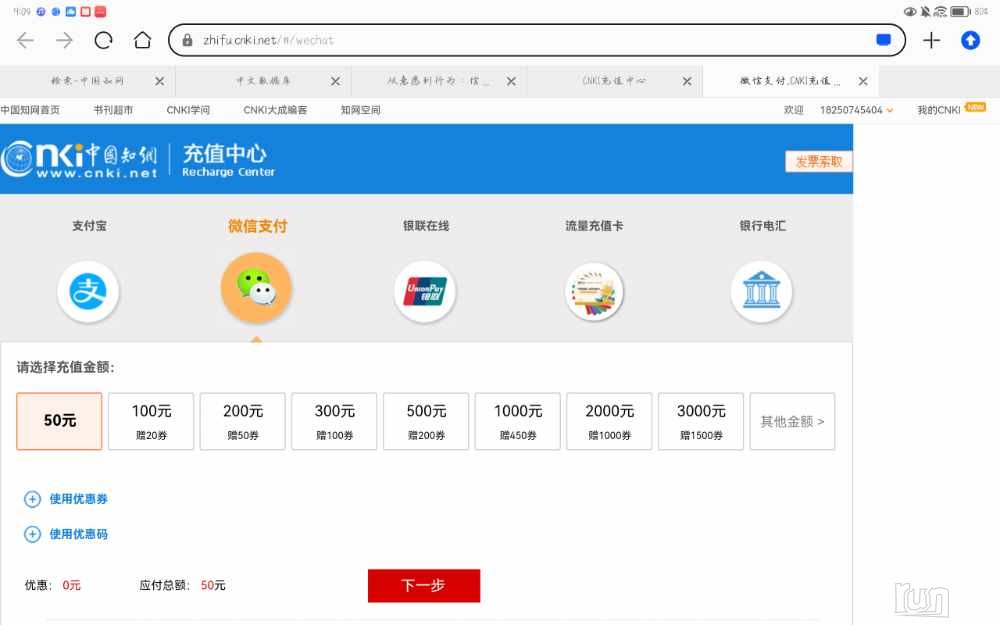The image size is (1000, 625).
Task: Open the 书刊超市 link
Action: coord(113,110)
